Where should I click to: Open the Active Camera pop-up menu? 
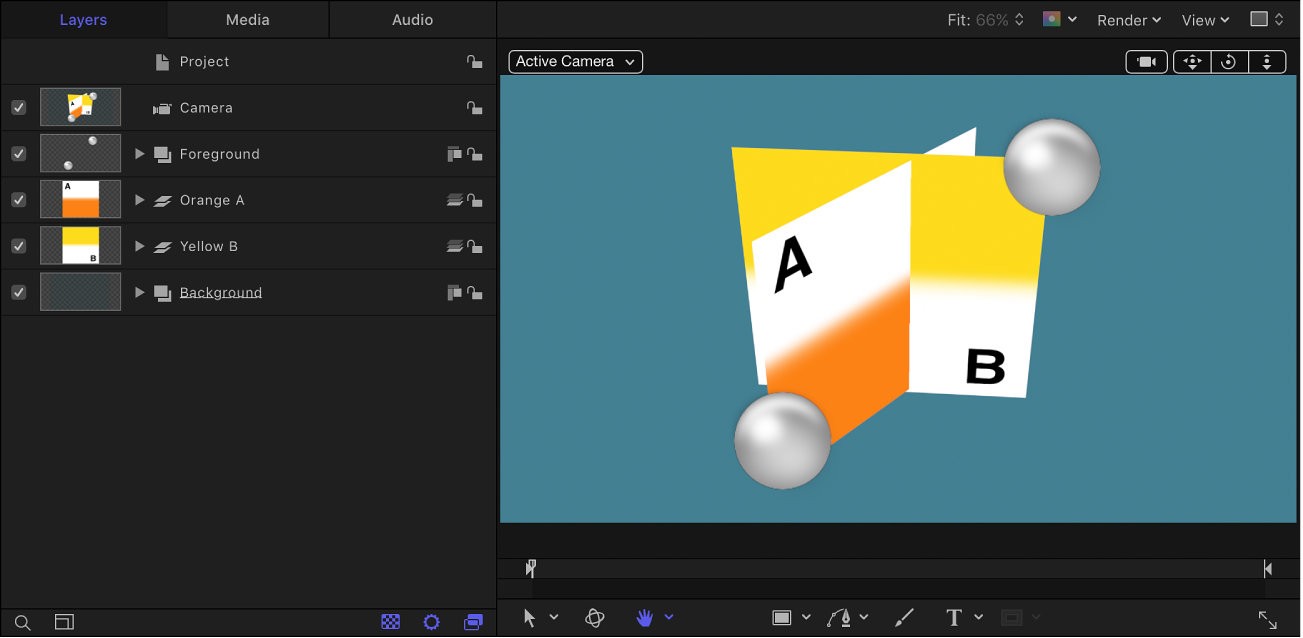[575, 61]
